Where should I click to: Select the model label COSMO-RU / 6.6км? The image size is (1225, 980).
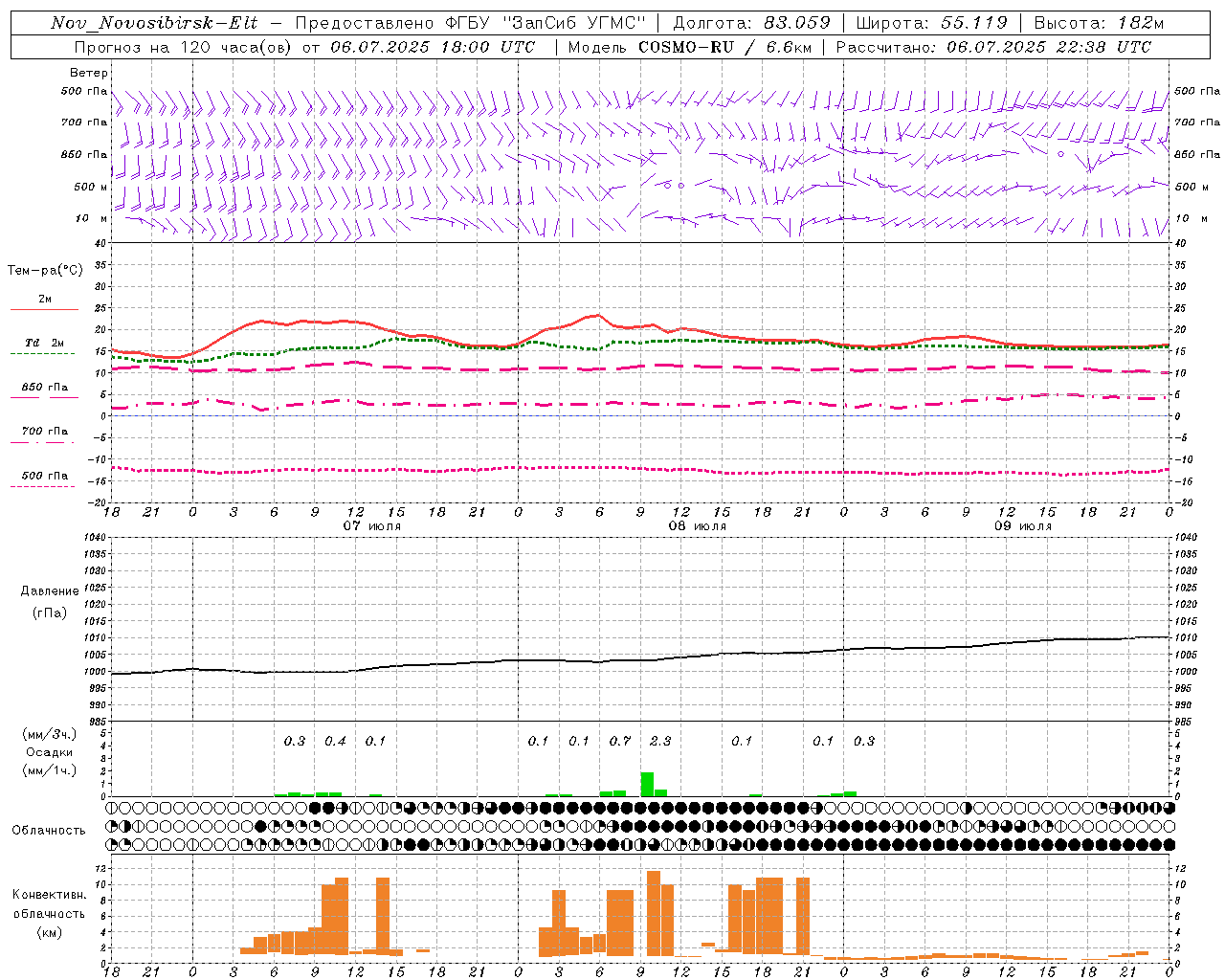(x=725, y=47)
